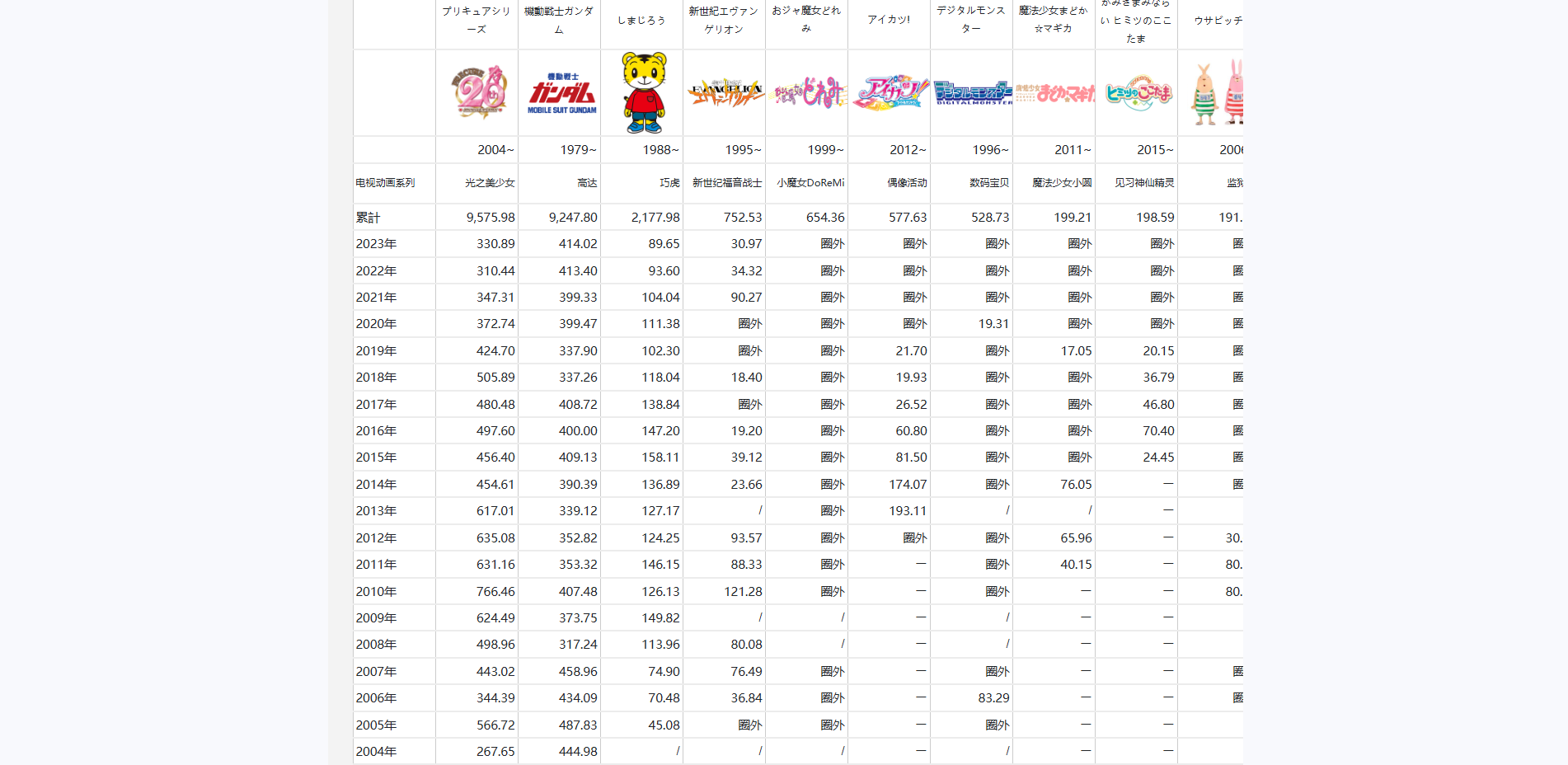The width and height of the screenshot is (1568, 765).
Task: Click the 偶像活动 name cell
Action: coord(907,182)
